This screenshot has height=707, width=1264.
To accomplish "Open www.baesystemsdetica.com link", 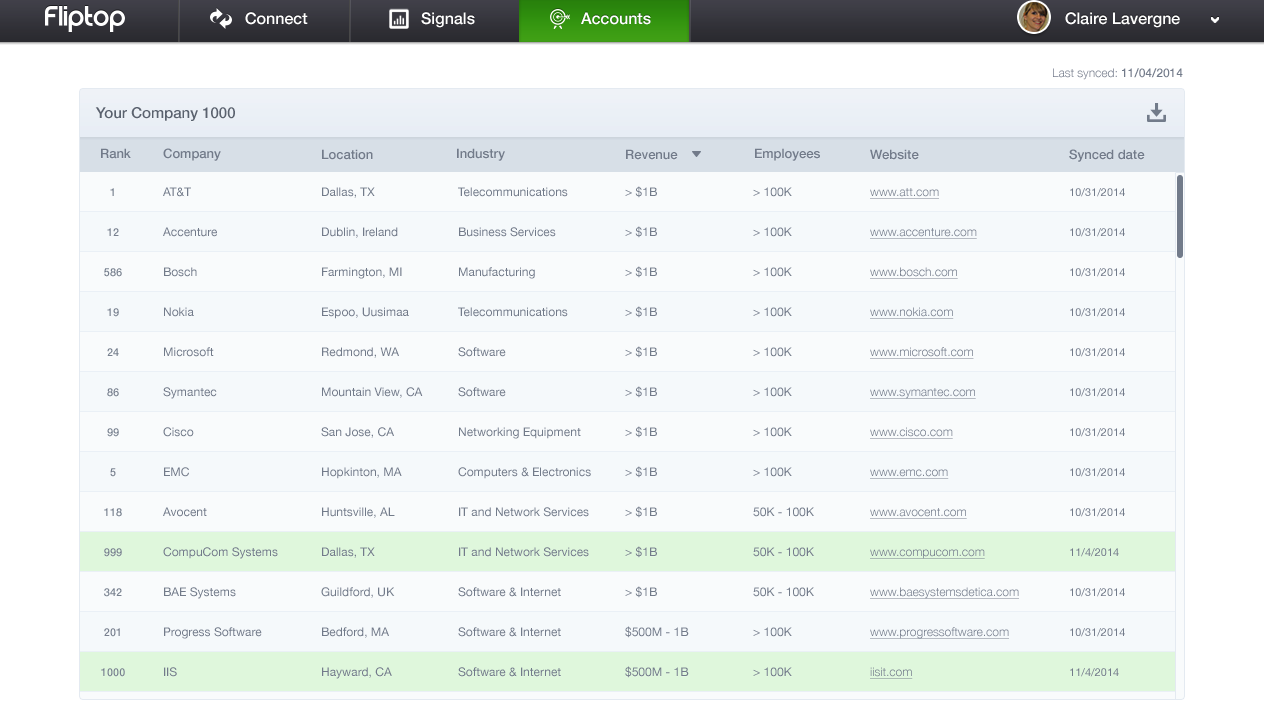I will [x=944, y=592].
